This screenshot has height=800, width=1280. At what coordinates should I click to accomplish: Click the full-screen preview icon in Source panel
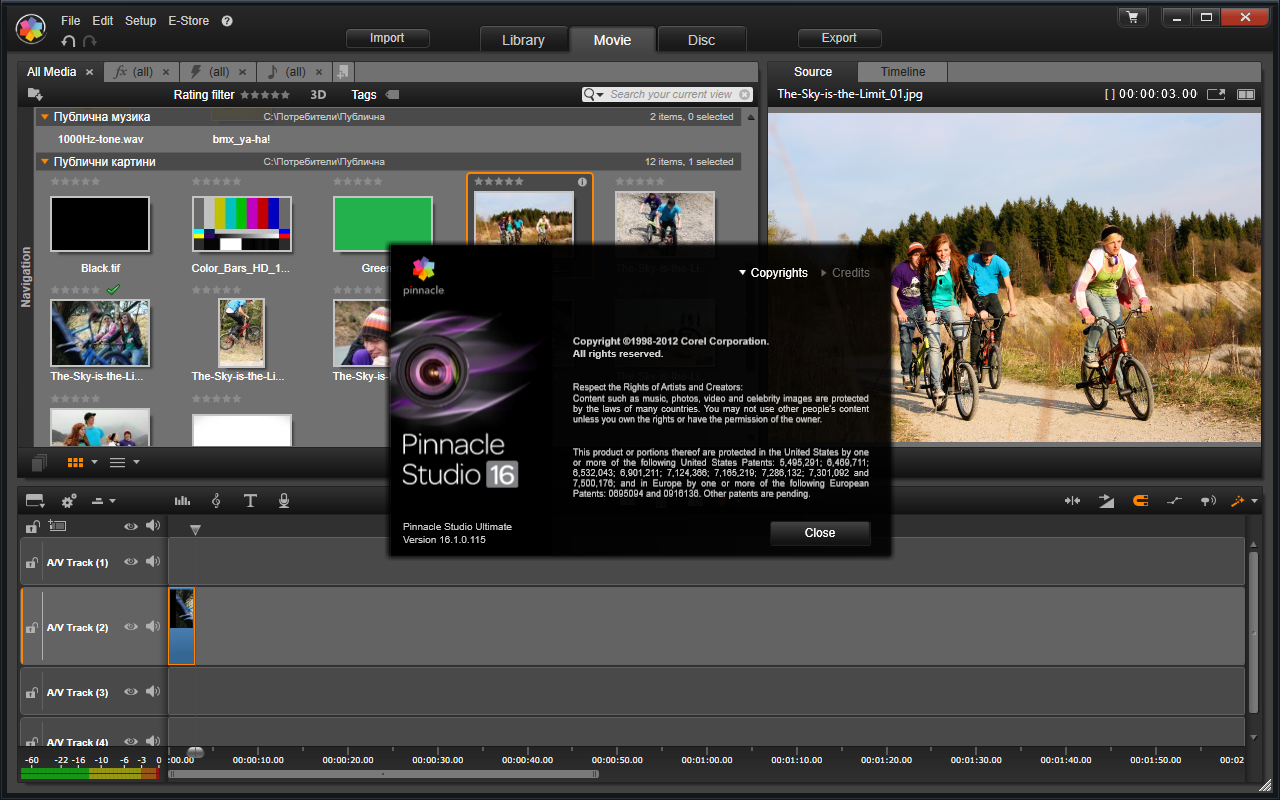tap(1216, 94)
